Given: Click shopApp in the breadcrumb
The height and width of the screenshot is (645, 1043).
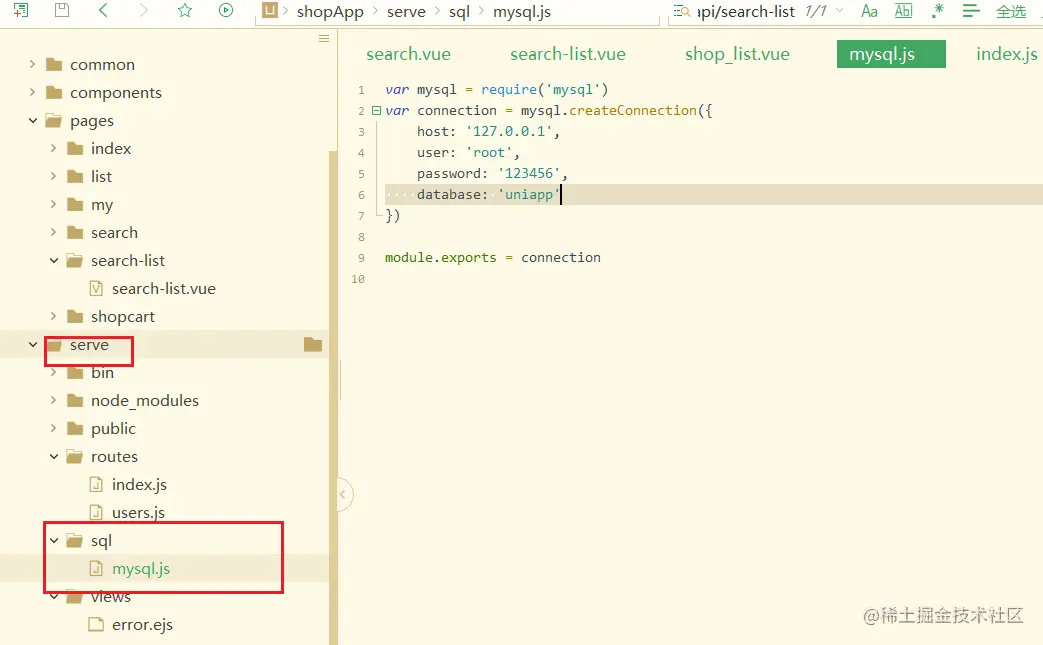Looking at the screenshot, I should [x=330, y=12].
